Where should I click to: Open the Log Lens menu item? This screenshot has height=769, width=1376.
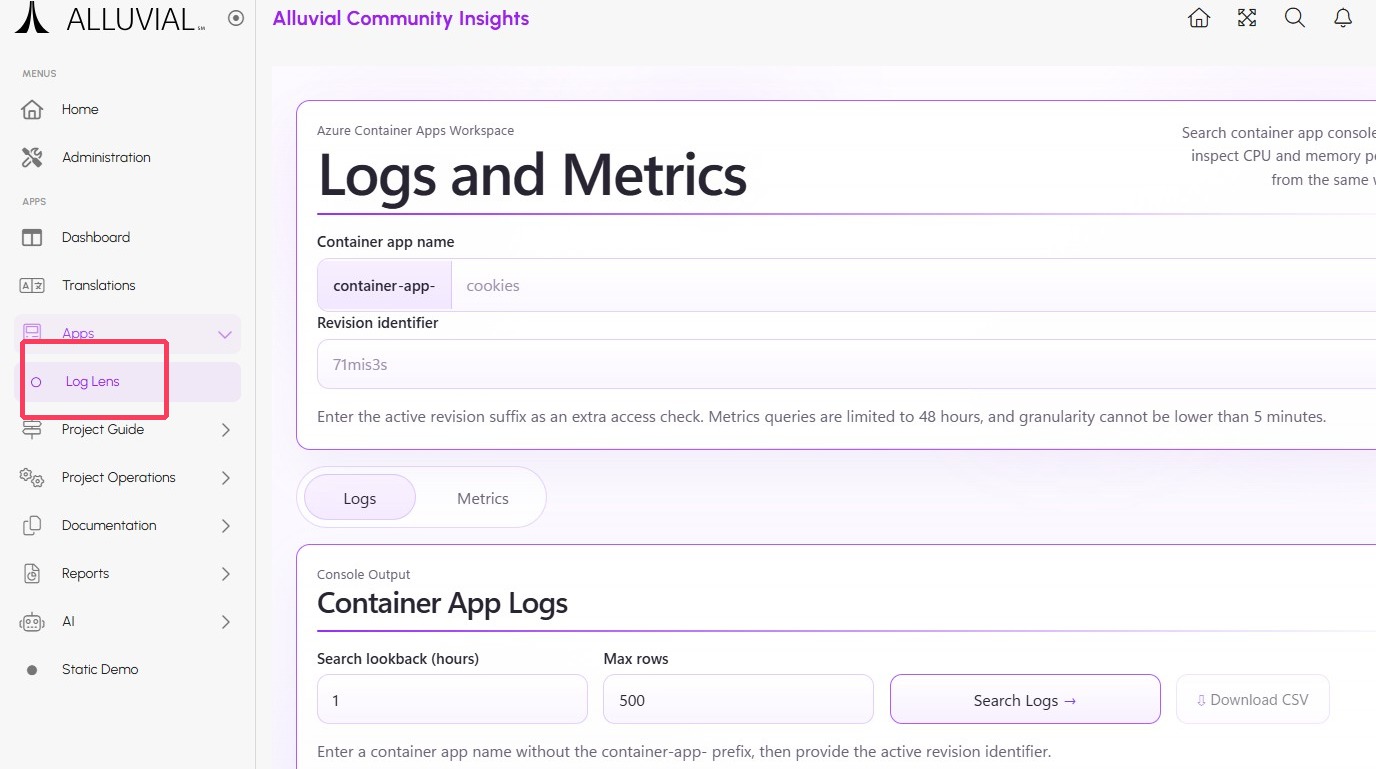[x=128, y=382]
